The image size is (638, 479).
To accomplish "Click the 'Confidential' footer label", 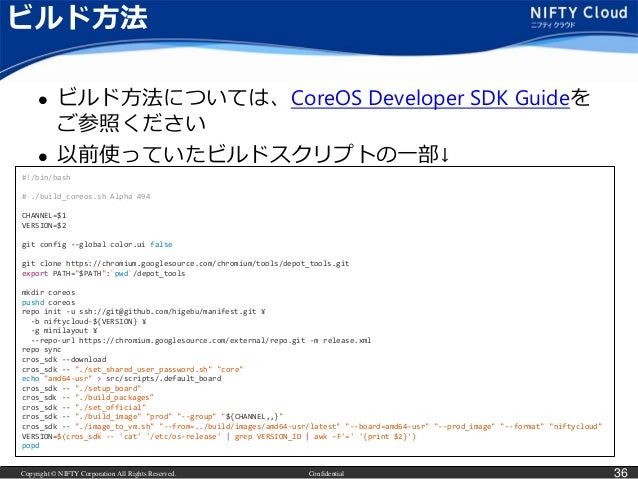I will tap(326, 474).
